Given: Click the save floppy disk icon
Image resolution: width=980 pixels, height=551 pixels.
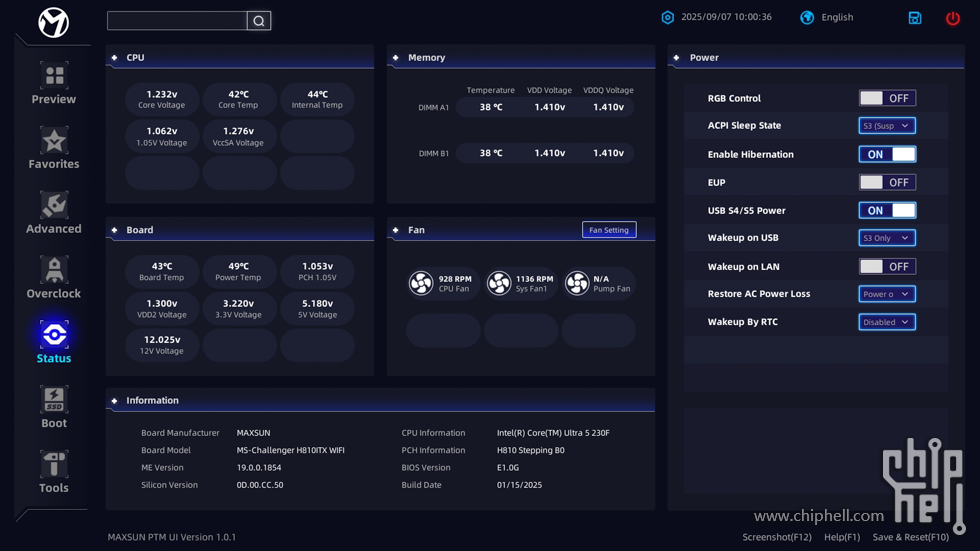Looking at the screenshot, I should [x=915, y=18].
